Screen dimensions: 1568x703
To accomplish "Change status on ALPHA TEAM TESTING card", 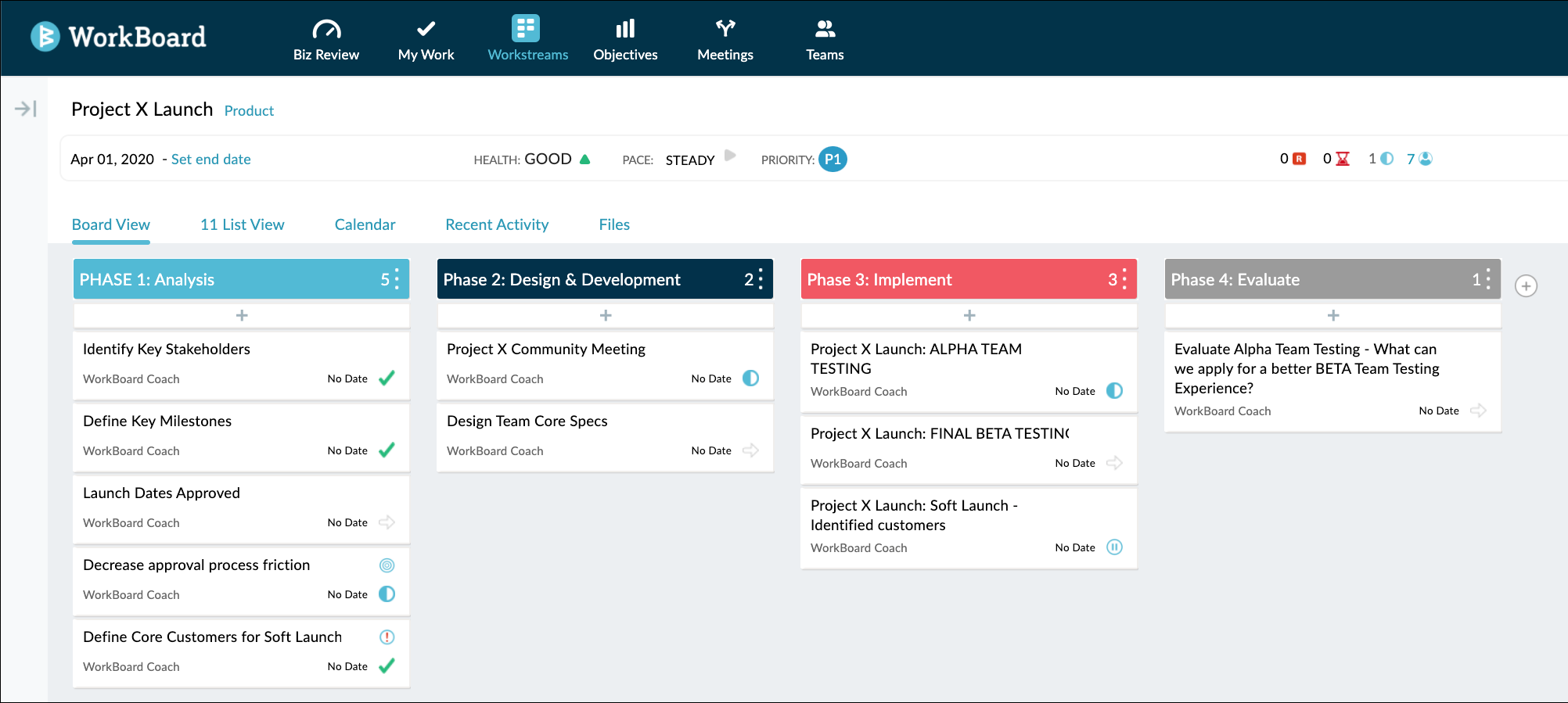I will [1114, 391].
